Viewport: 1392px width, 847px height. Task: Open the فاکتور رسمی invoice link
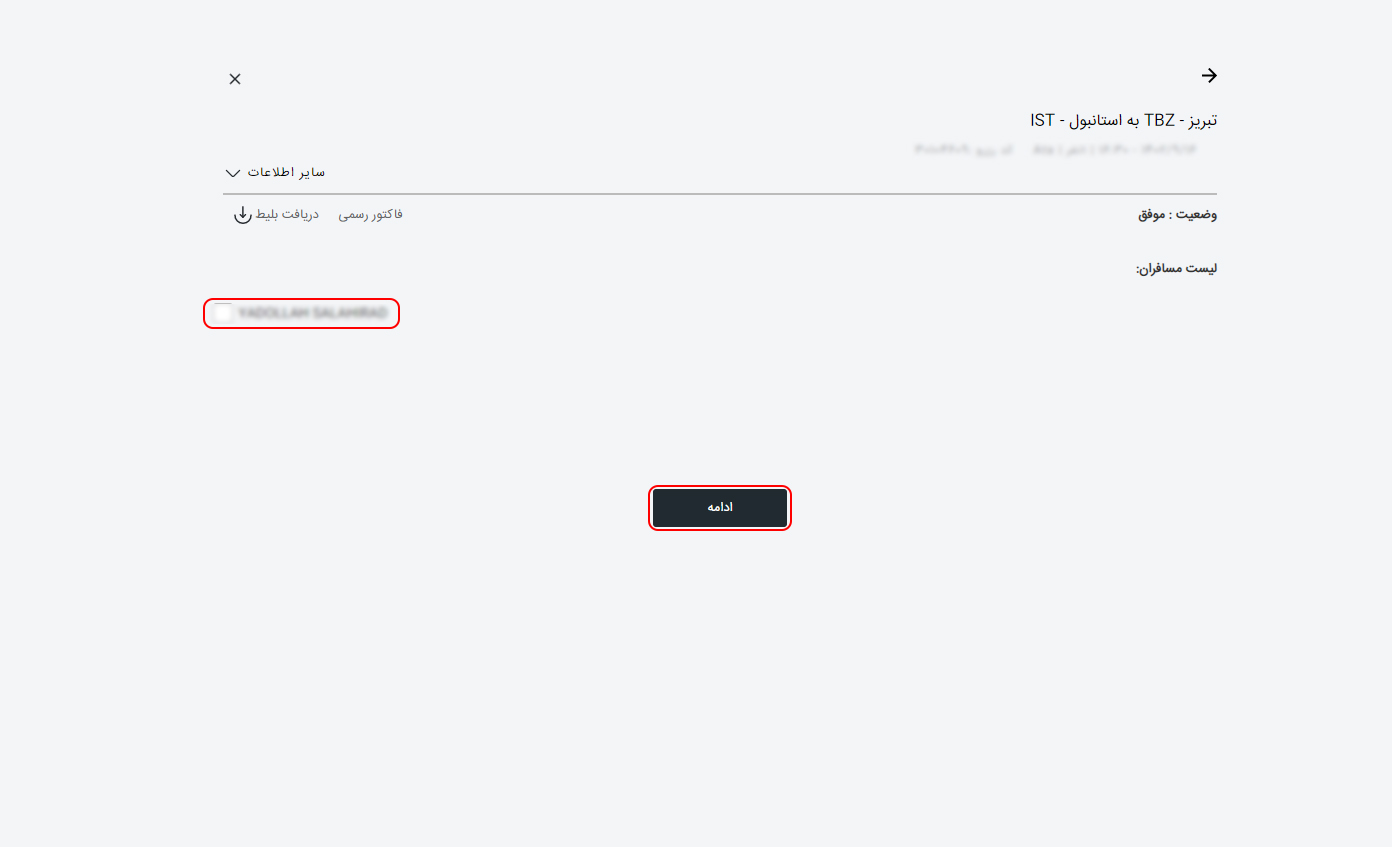coord(370,214)
